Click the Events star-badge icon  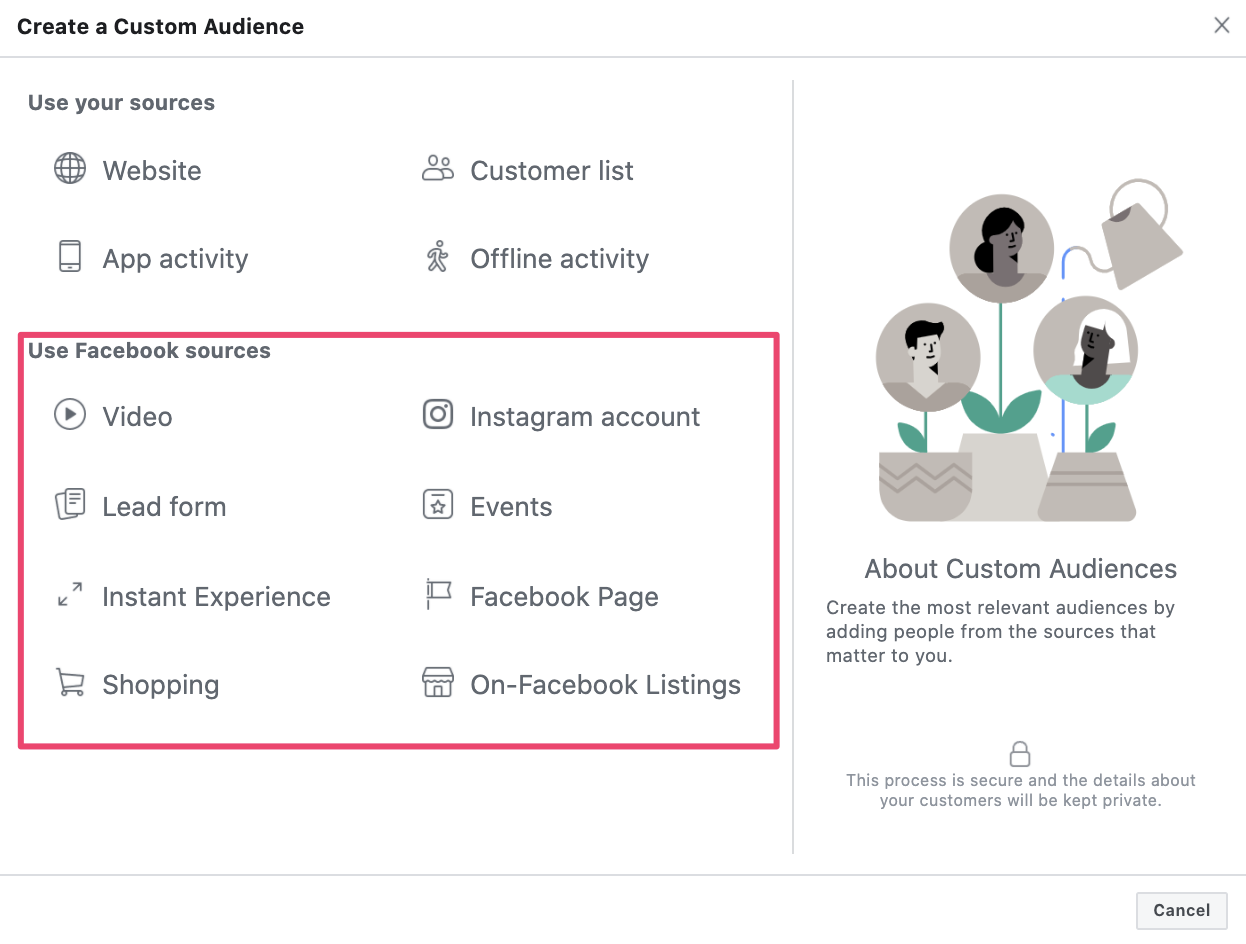pyautogui.click(x=437, y=506)
